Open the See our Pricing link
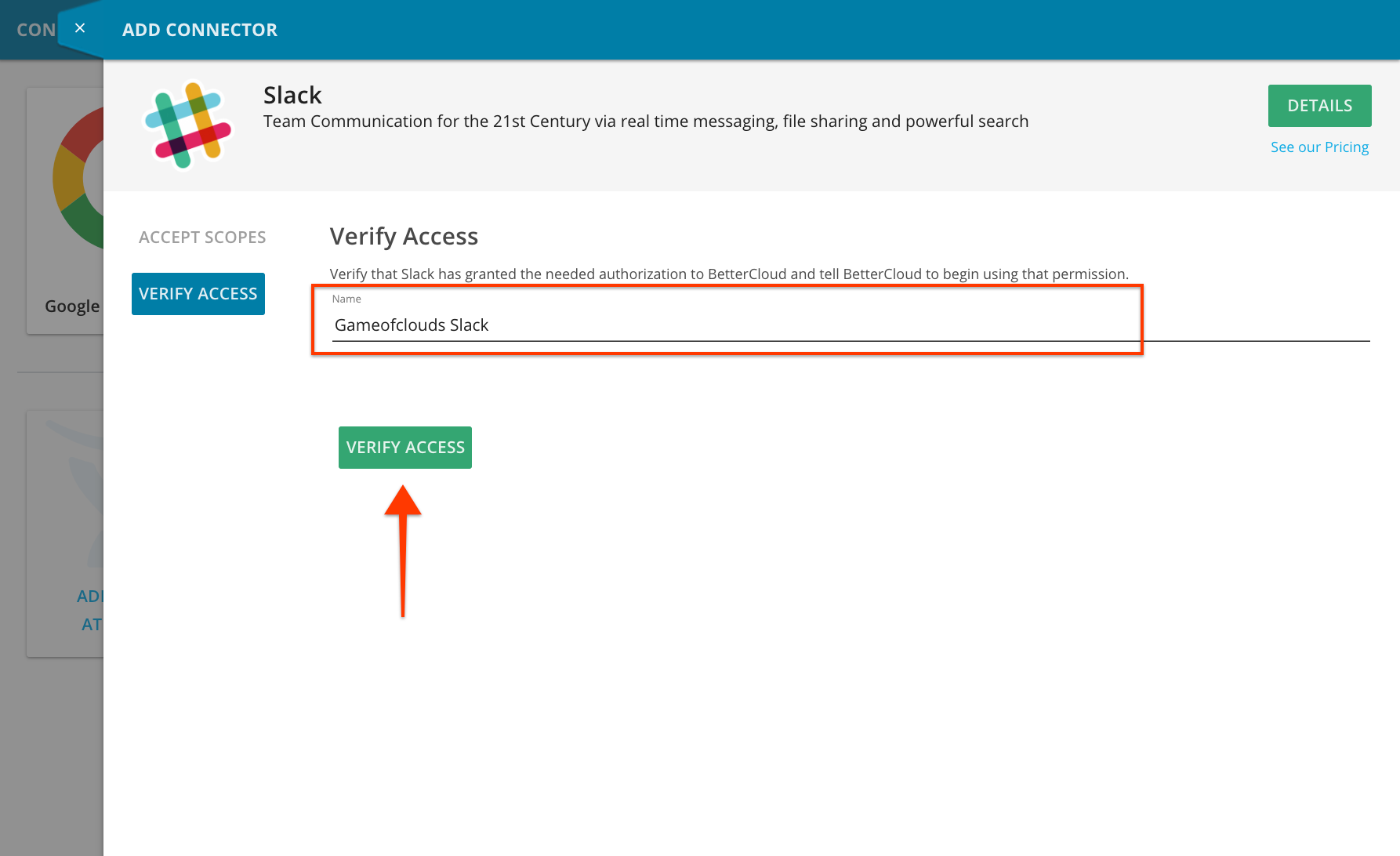The image size is (1400, 856). point(1319,147)
